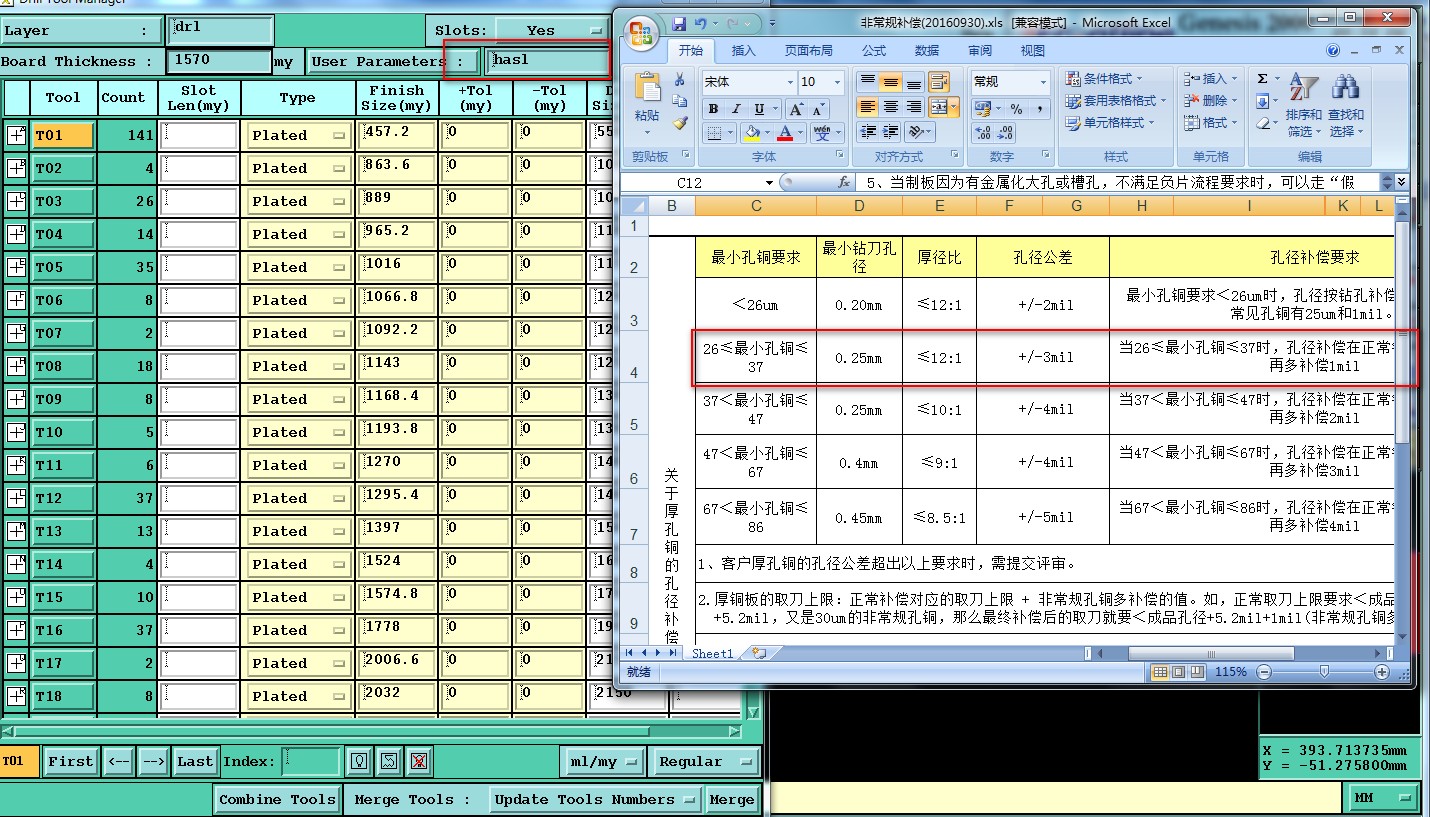1430x817 pixels.
Task: Click the red font color A swatch
Action: (x=785, y=133)
